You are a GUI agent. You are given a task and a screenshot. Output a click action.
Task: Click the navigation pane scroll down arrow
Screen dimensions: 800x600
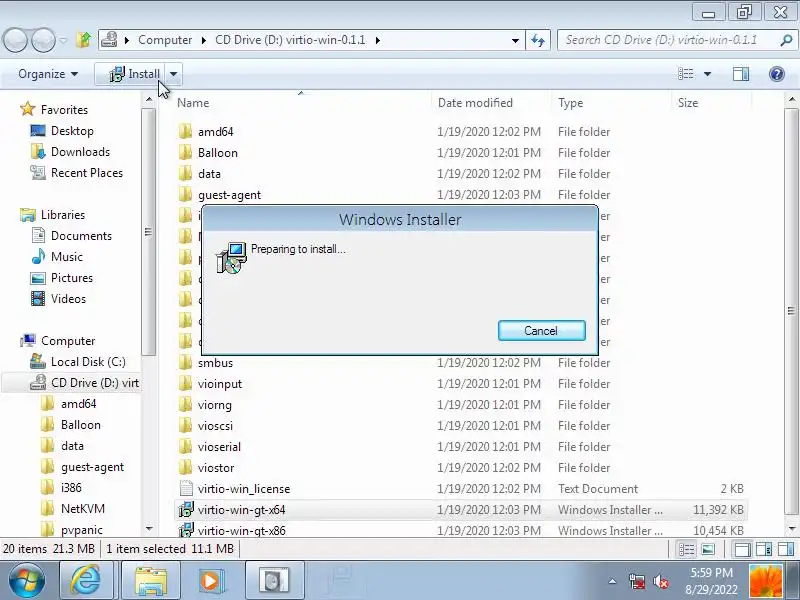pyautogui.click(x=149, y=529)
